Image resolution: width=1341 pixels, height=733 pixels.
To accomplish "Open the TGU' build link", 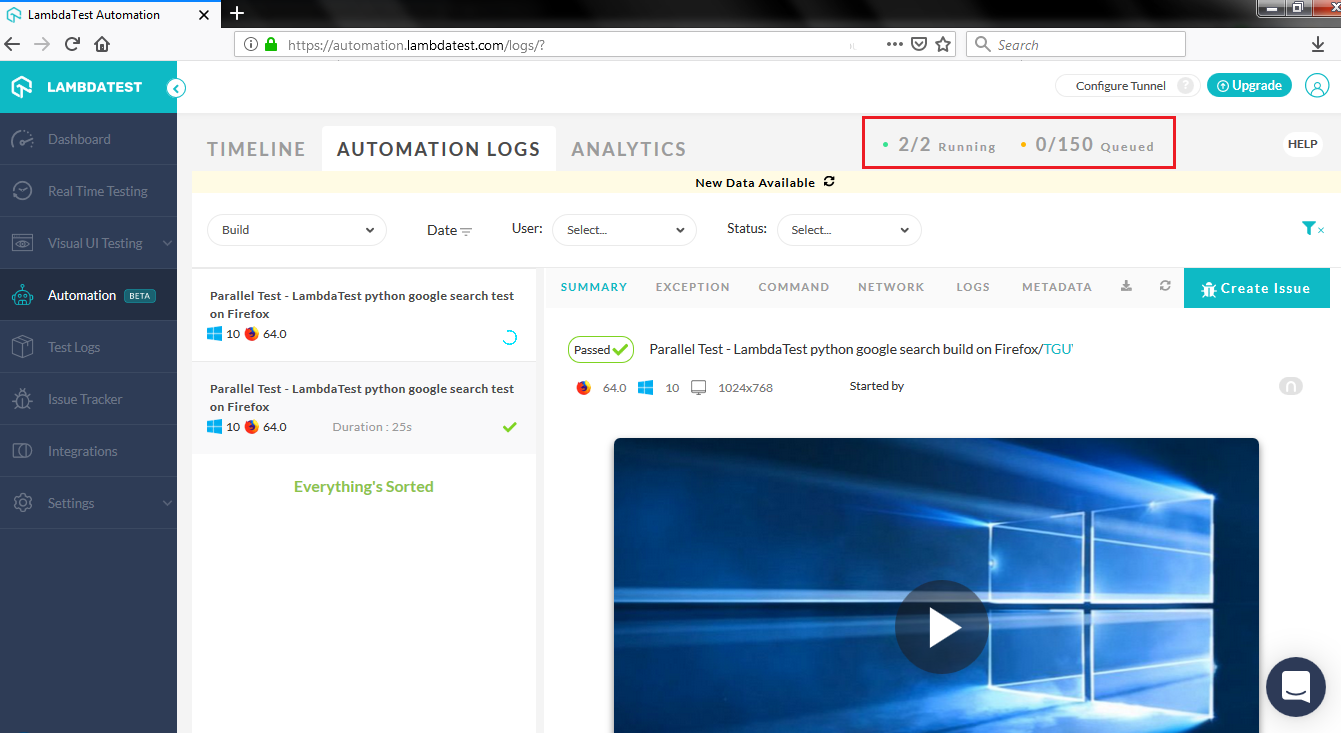I will (x=1058, y=349).
